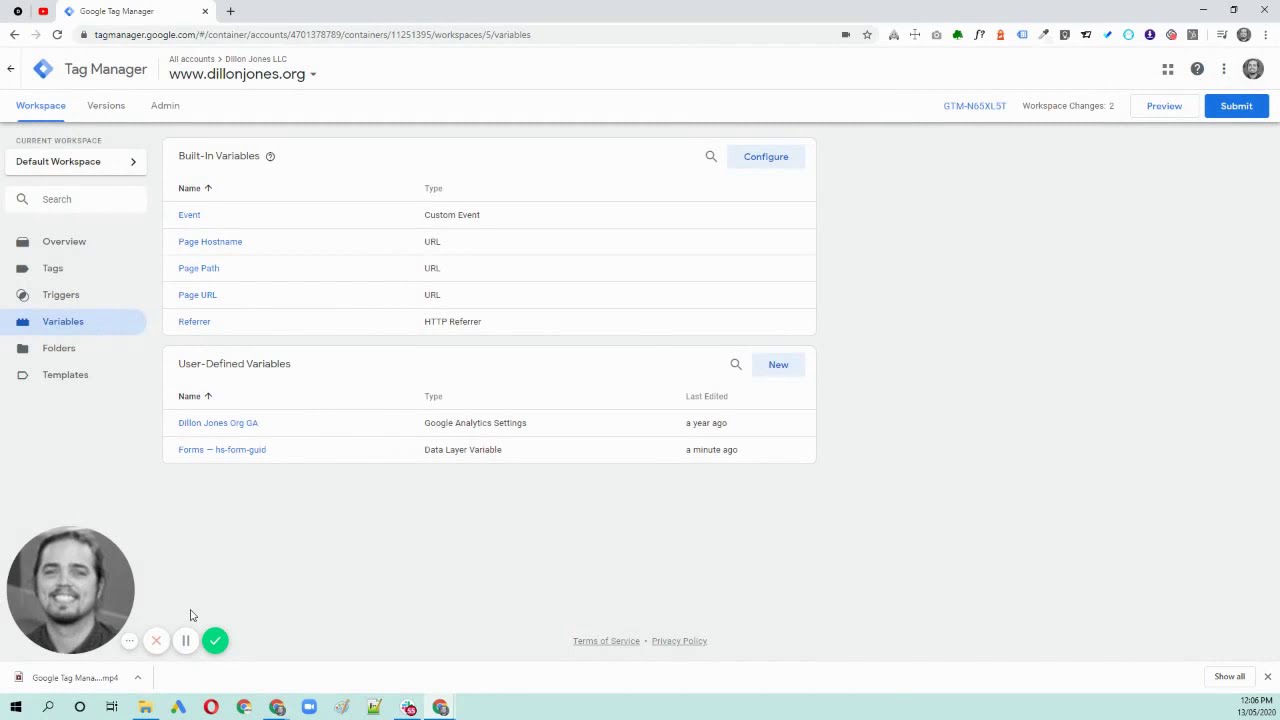
Task: Expand the downloaded mp4 file options
Action: (x=138, y=677)
